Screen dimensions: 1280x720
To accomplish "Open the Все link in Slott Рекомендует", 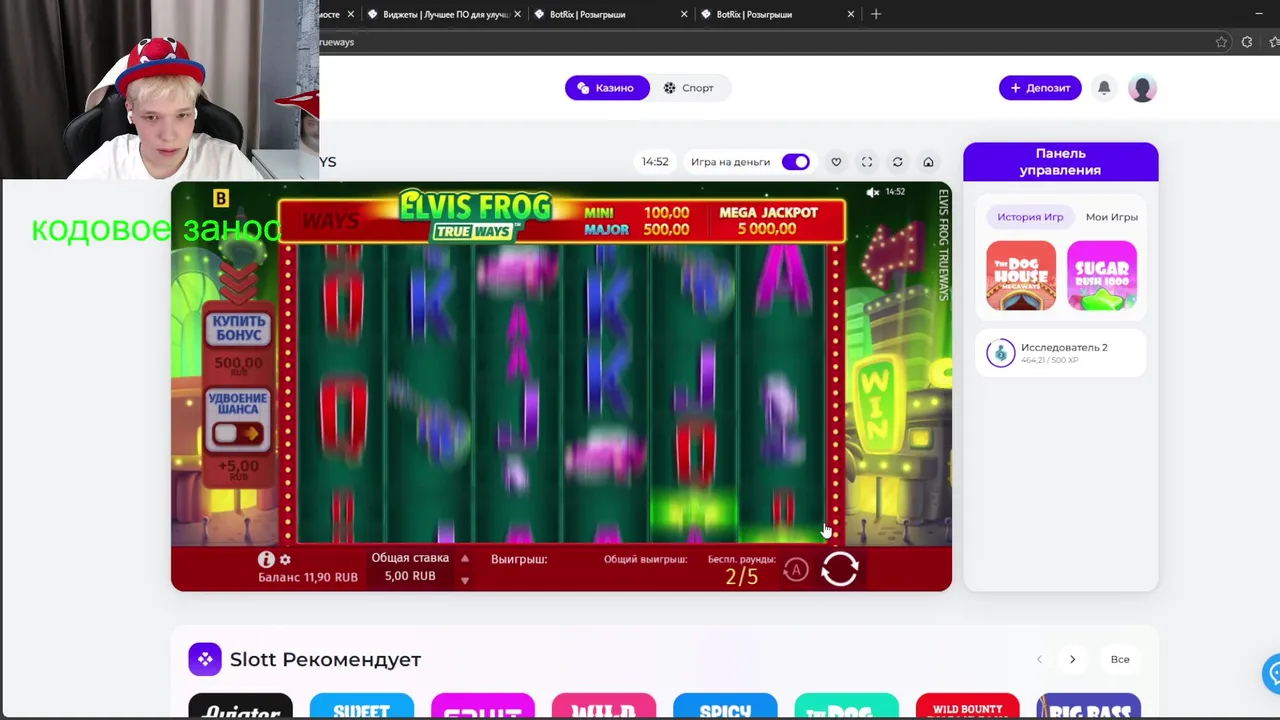I will (1120, 660).
